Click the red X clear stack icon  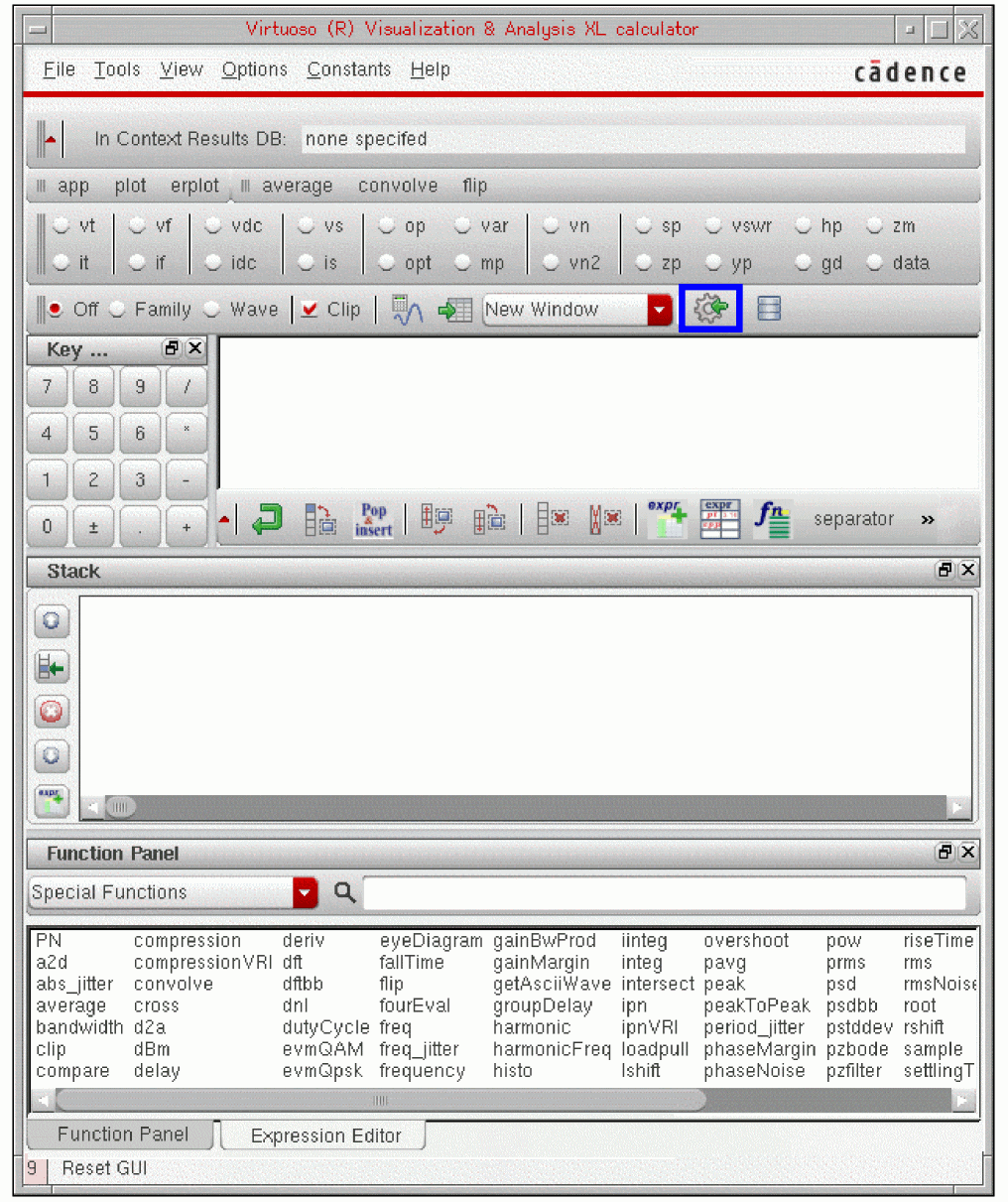tap(605, 519)
